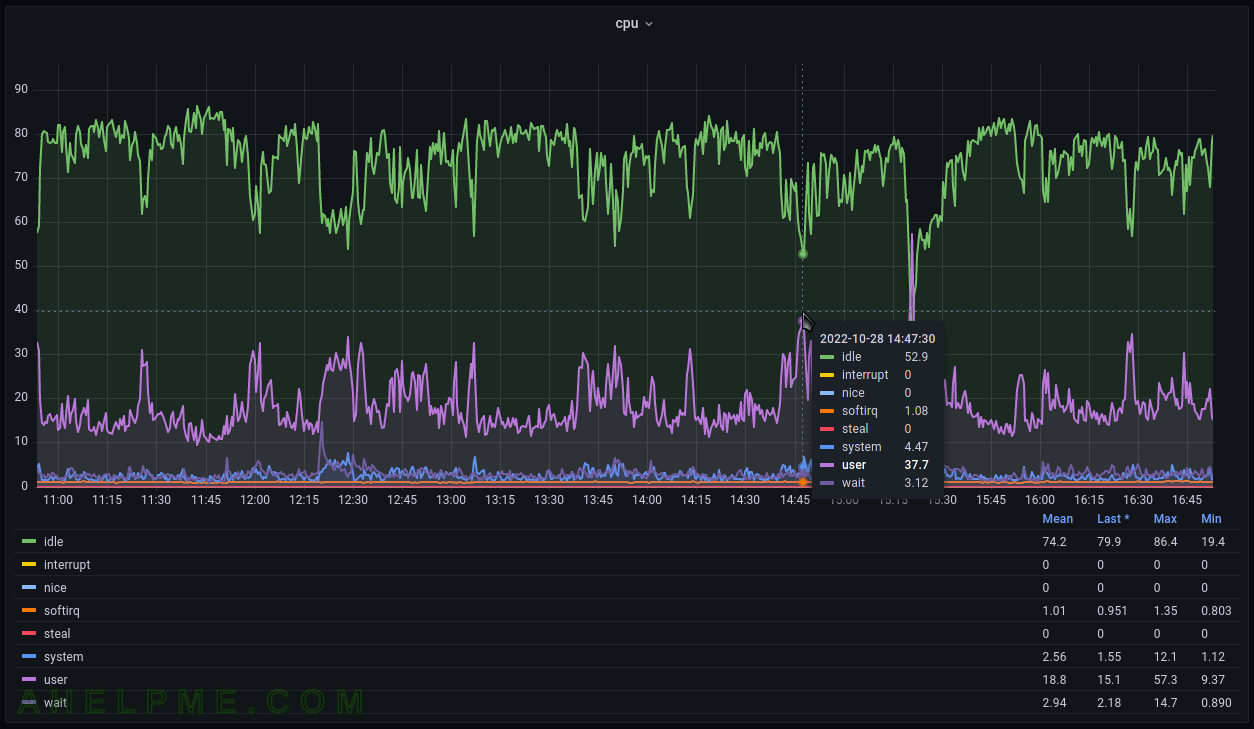Click the idle data point marker at 14:47:30
Viewport: 1254px width, 729px height.
[802, 254]
